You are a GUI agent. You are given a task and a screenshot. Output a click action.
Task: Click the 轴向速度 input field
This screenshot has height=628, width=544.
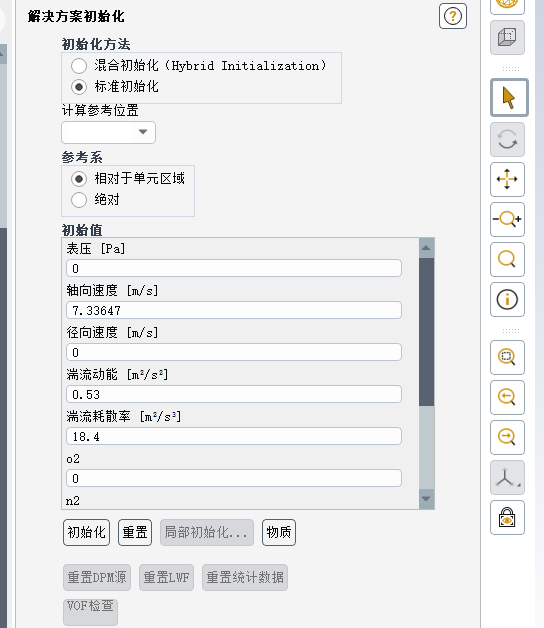234,310
